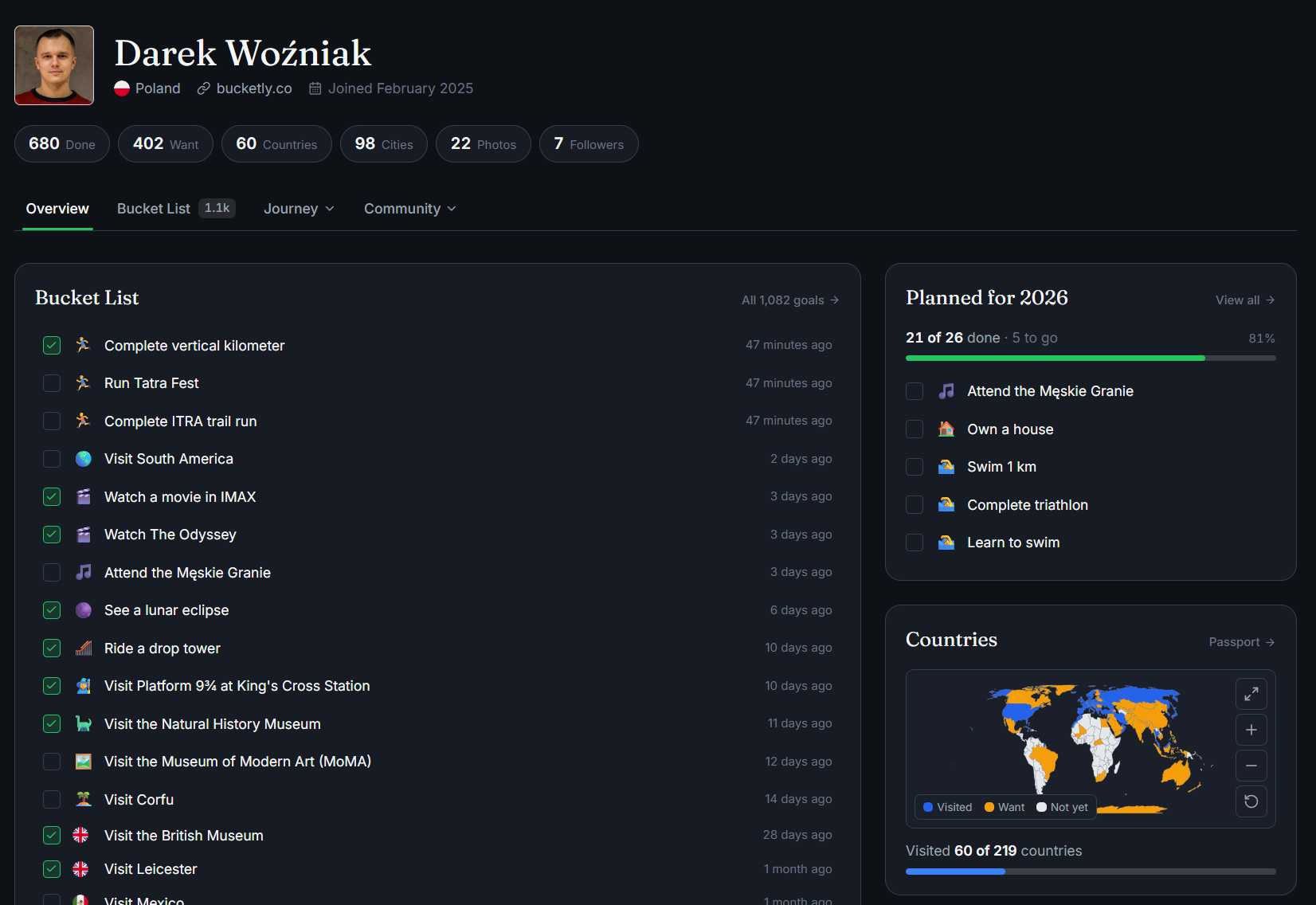Open the 680 Done stat
Image resolution: width=1316 pixels, height=905 pixels.
click(x=62, y=144)
